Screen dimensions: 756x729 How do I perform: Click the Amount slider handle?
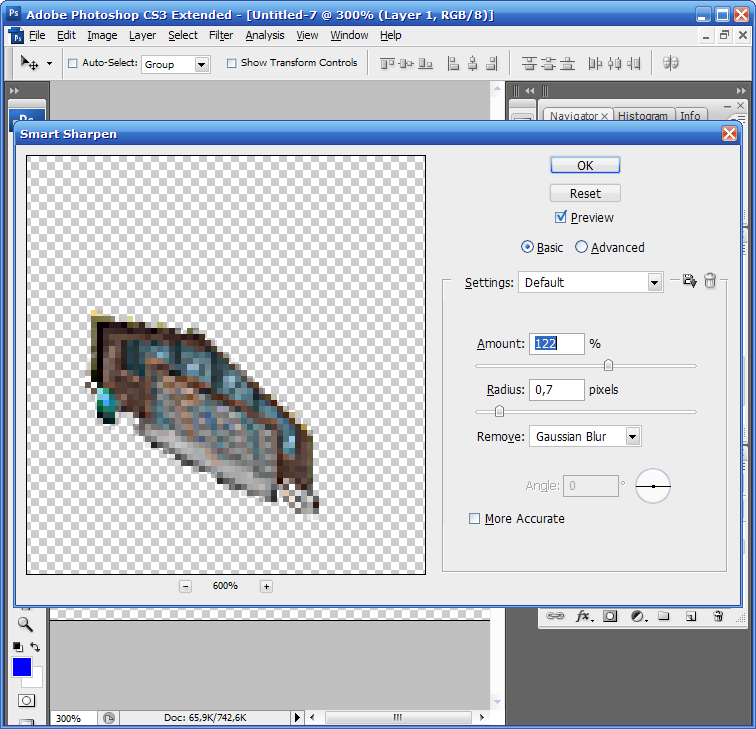(608, 365)
